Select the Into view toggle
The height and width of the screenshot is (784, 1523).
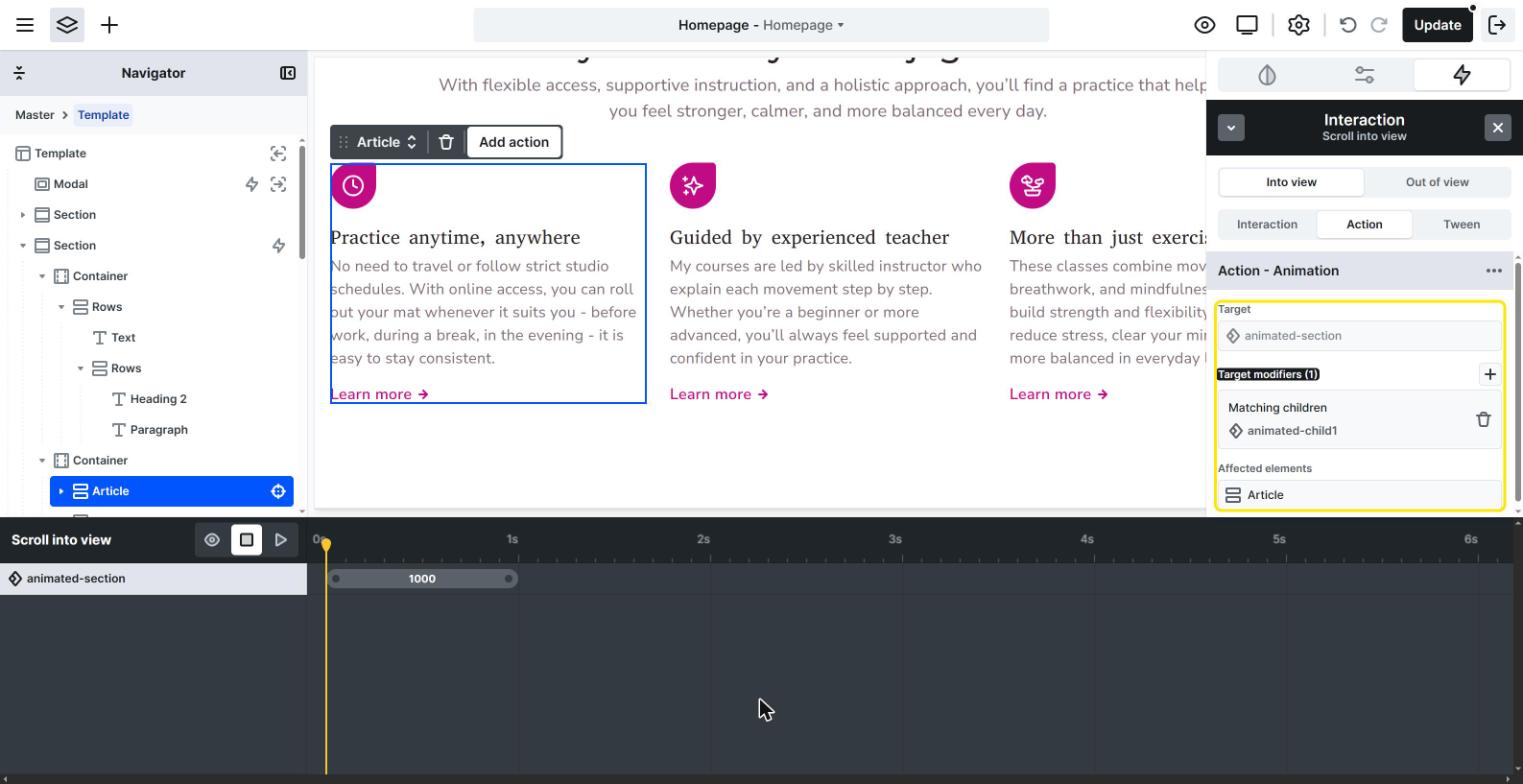tap(1291, 182)
